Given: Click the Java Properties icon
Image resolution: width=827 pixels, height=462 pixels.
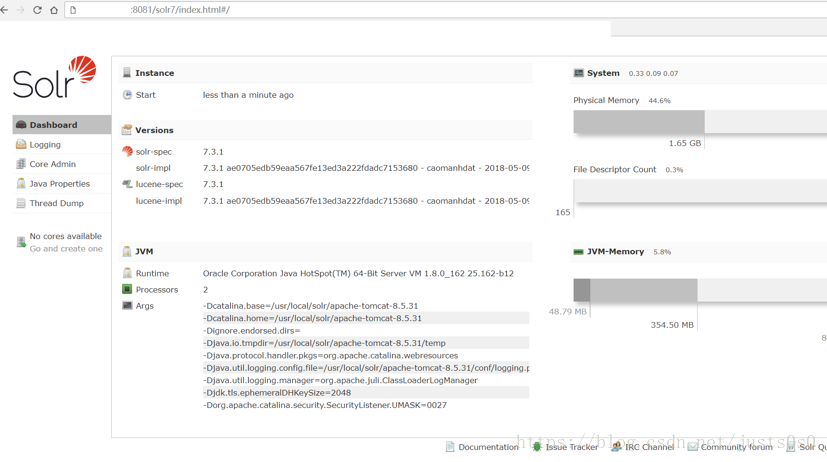Looking at the screenshot, I should (21, 184).
